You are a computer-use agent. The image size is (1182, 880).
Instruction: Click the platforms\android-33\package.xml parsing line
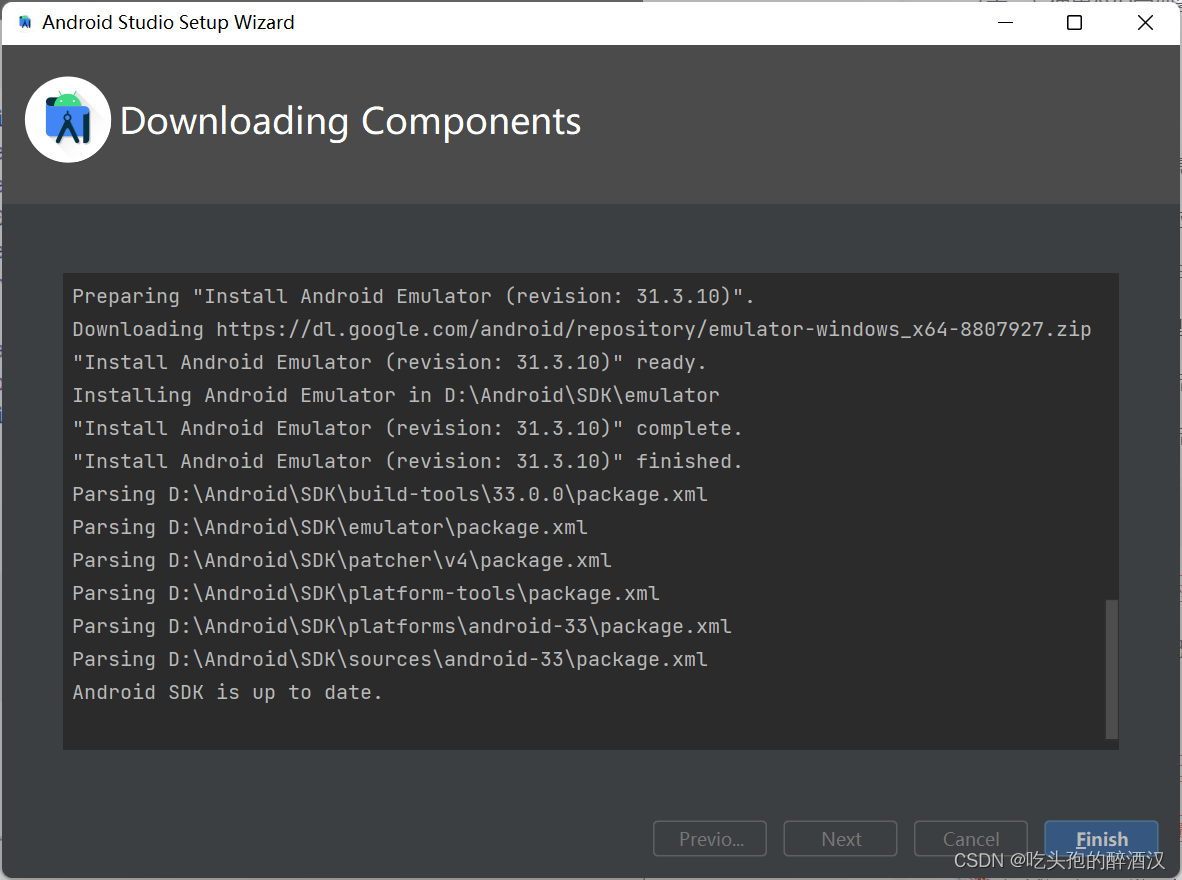click(402, 627)
